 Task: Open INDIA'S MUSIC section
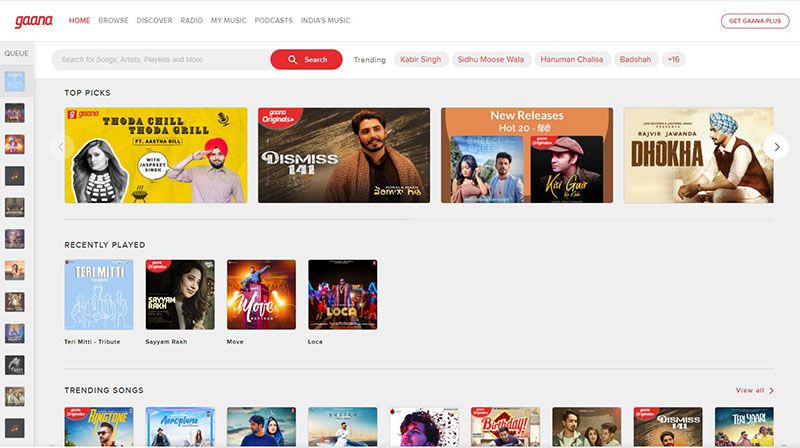[326, 20]
